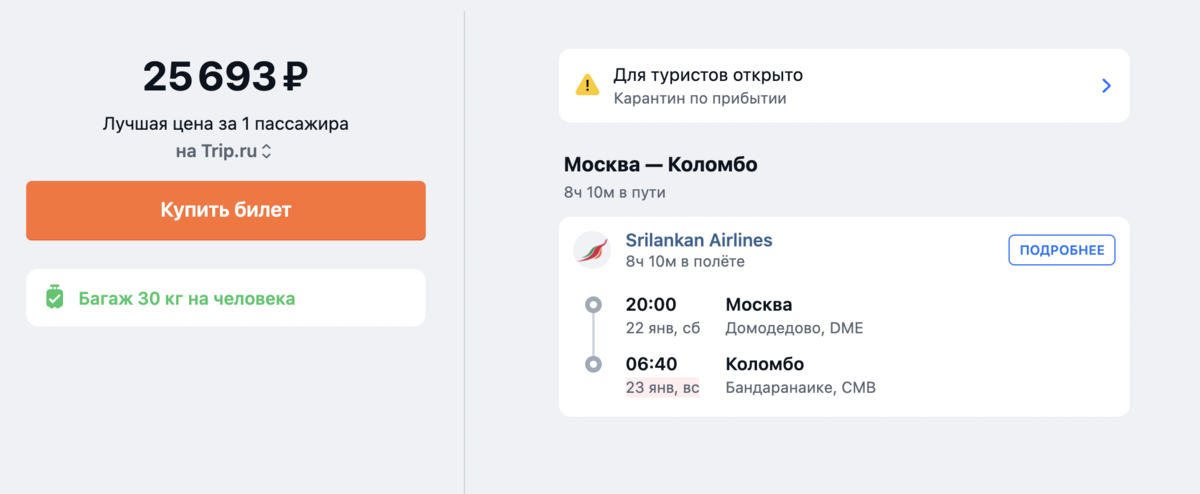The width and height of the screenshot is (1200, 494).
Task: Click the green baggage suitcase icon
Action: pos(55,297)
